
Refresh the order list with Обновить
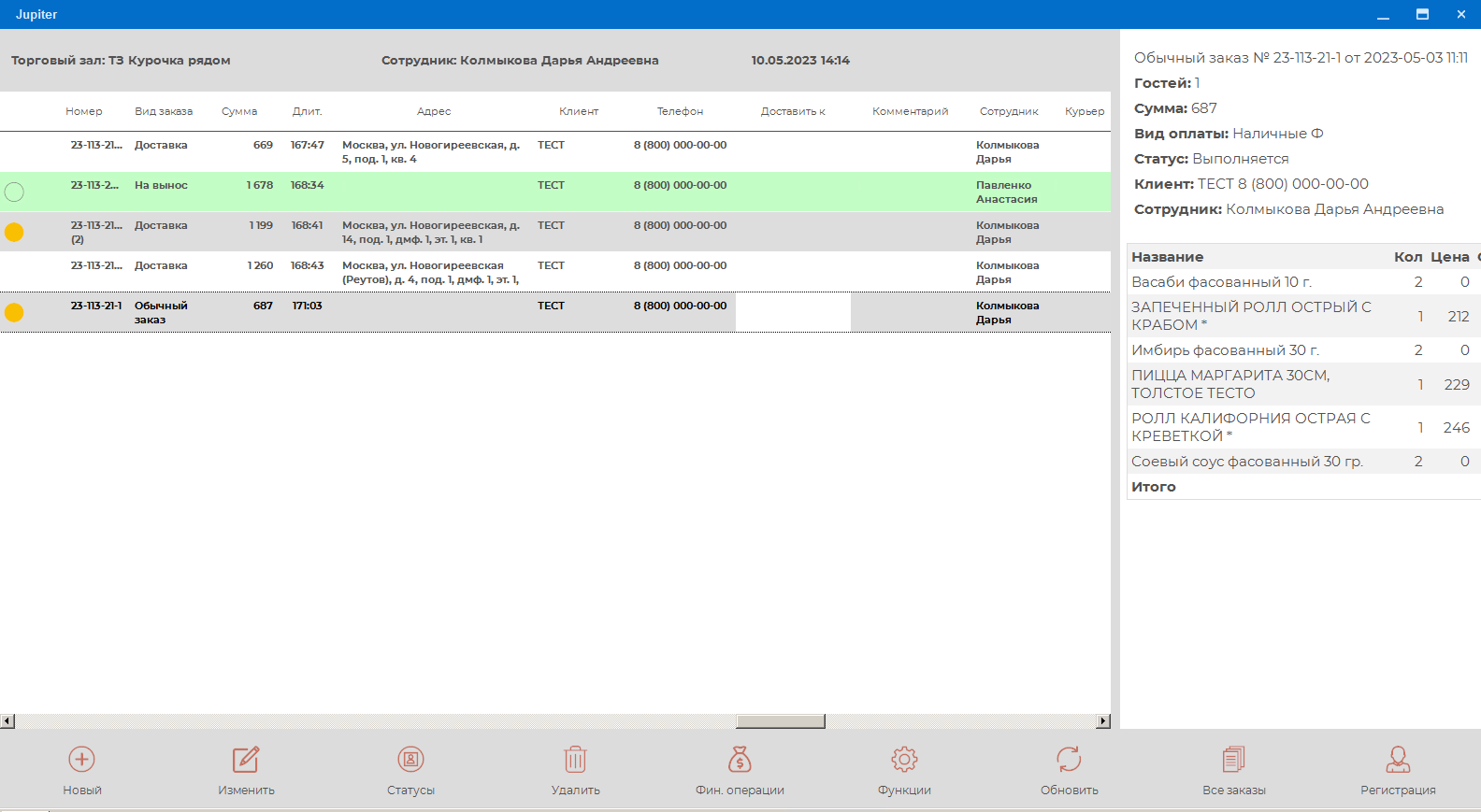click(1069, 771)
